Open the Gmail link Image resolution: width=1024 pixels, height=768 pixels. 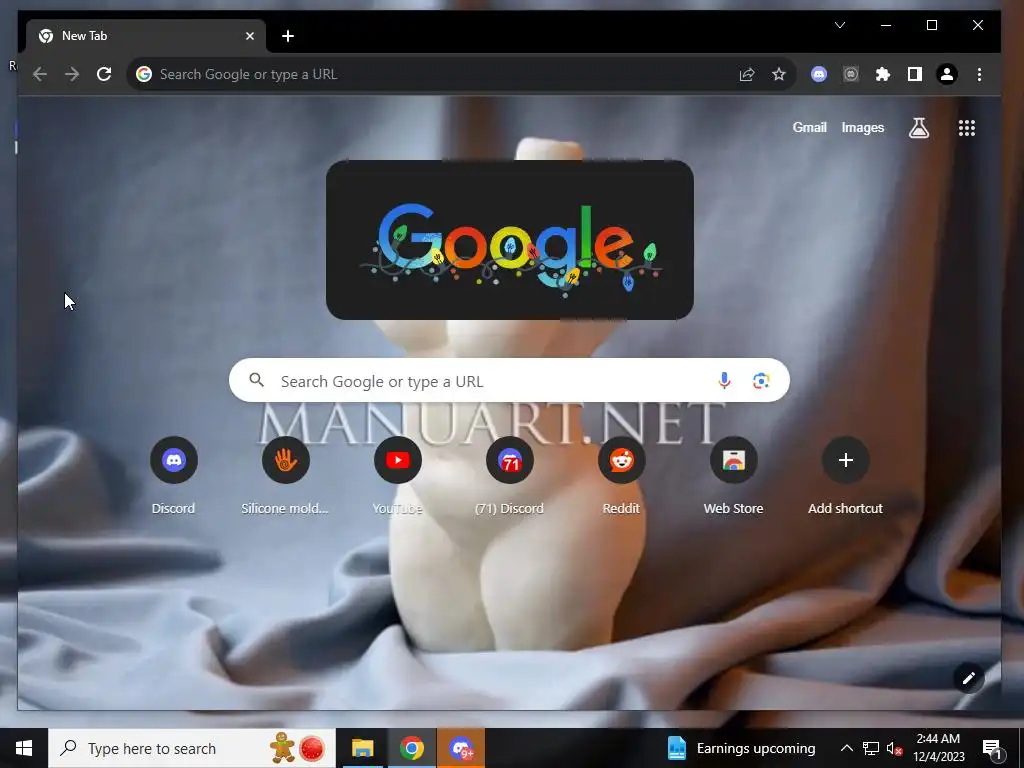click(x=809, y=127)
